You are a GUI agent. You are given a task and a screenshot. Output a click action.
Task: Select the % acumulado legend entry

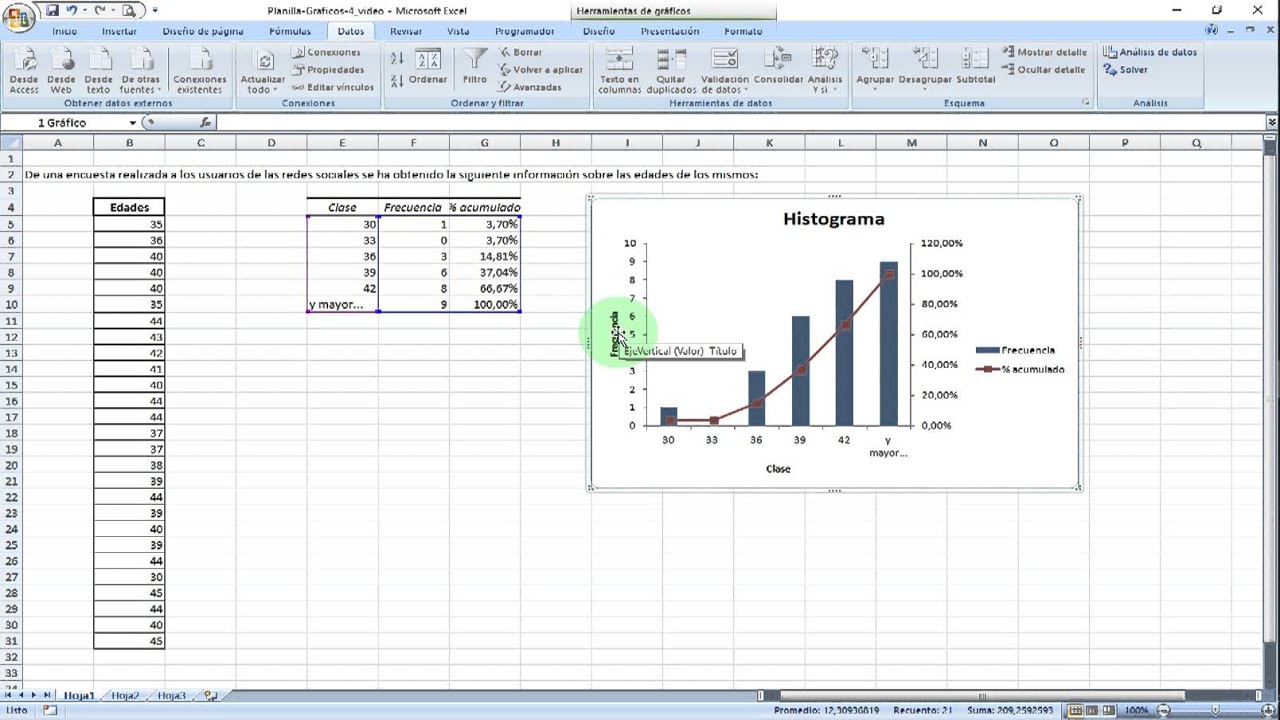click(x=1020, y=369)
